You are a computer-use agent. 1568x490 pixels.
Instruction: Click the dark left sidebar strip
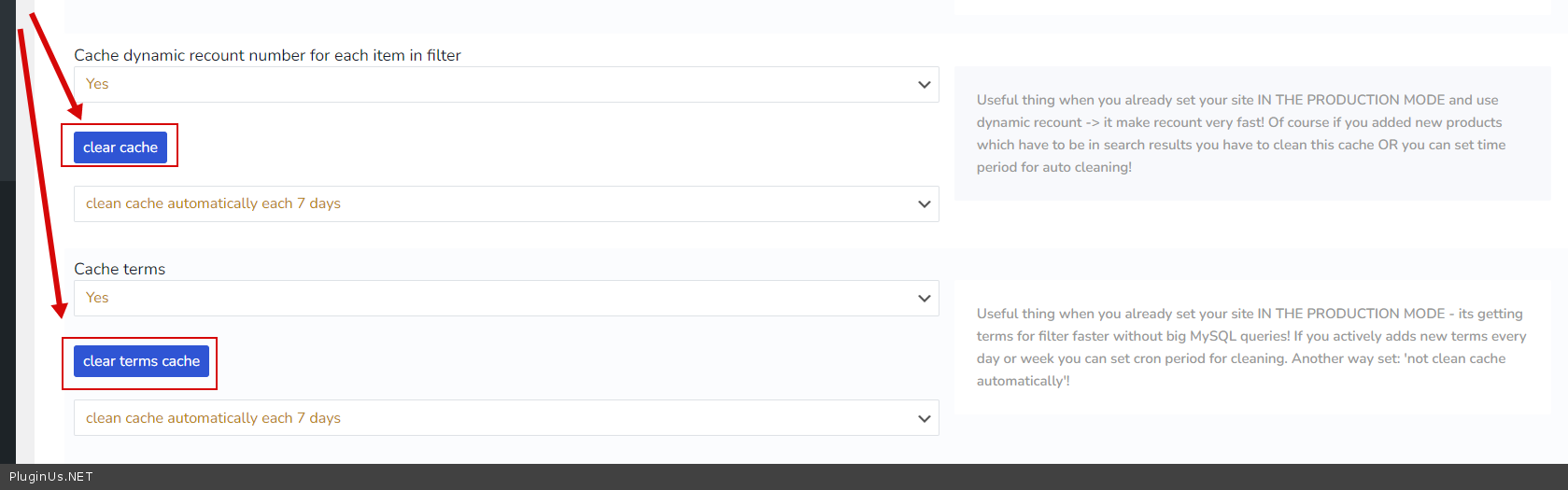pos(7,280)
